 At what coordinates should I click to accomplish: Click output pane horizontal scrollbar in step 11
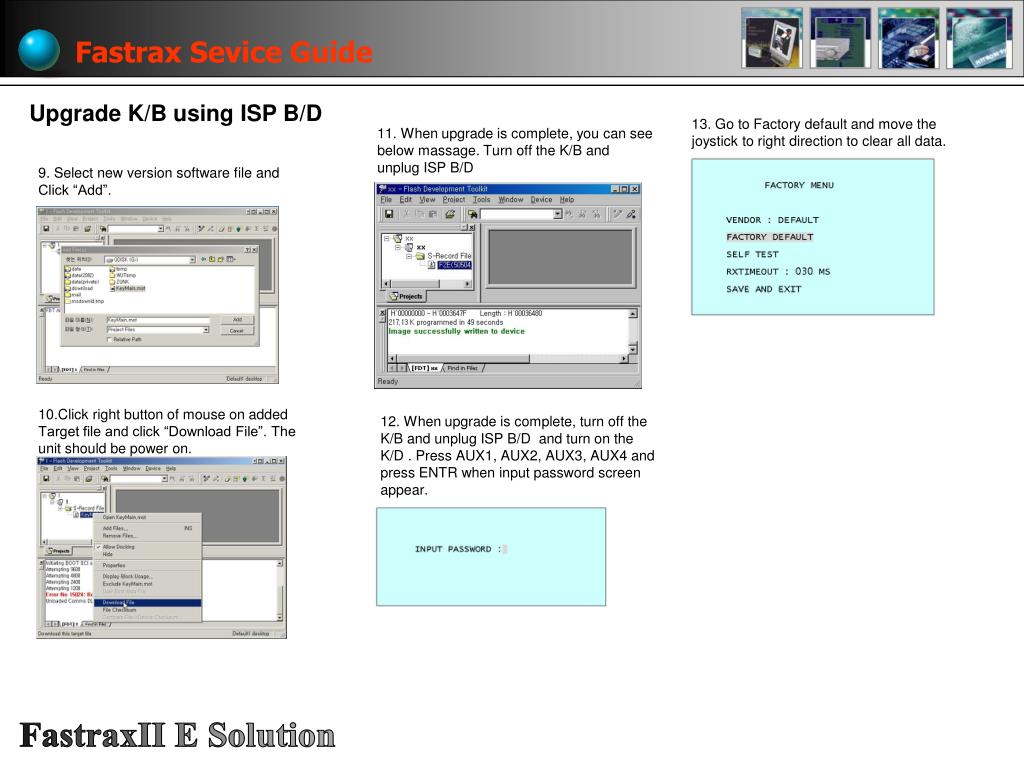(x=507, y=359)
